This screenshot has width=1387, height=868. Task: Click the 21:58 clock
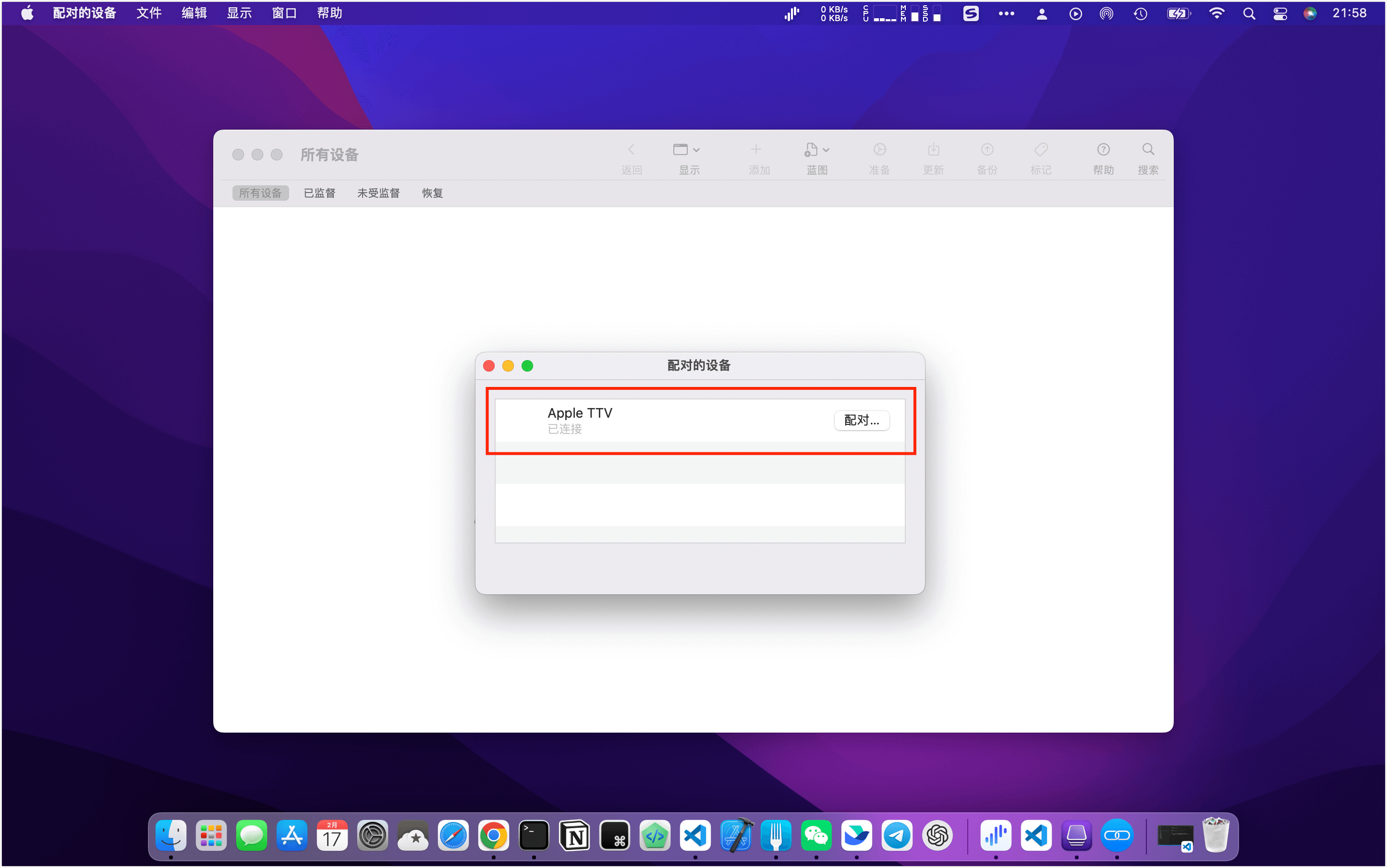[x=1349, y=13]
